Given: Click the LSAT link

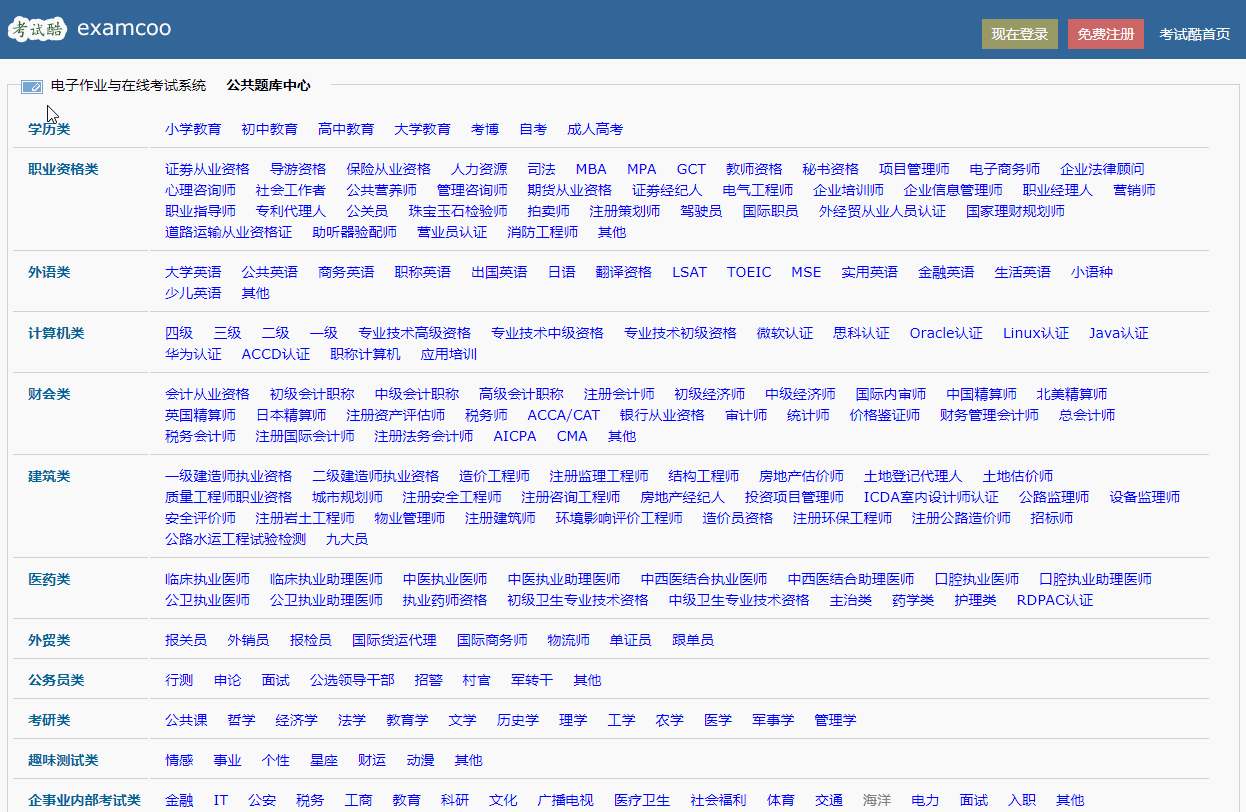Looking at the screenshot, I should click(x=689, y=272).
